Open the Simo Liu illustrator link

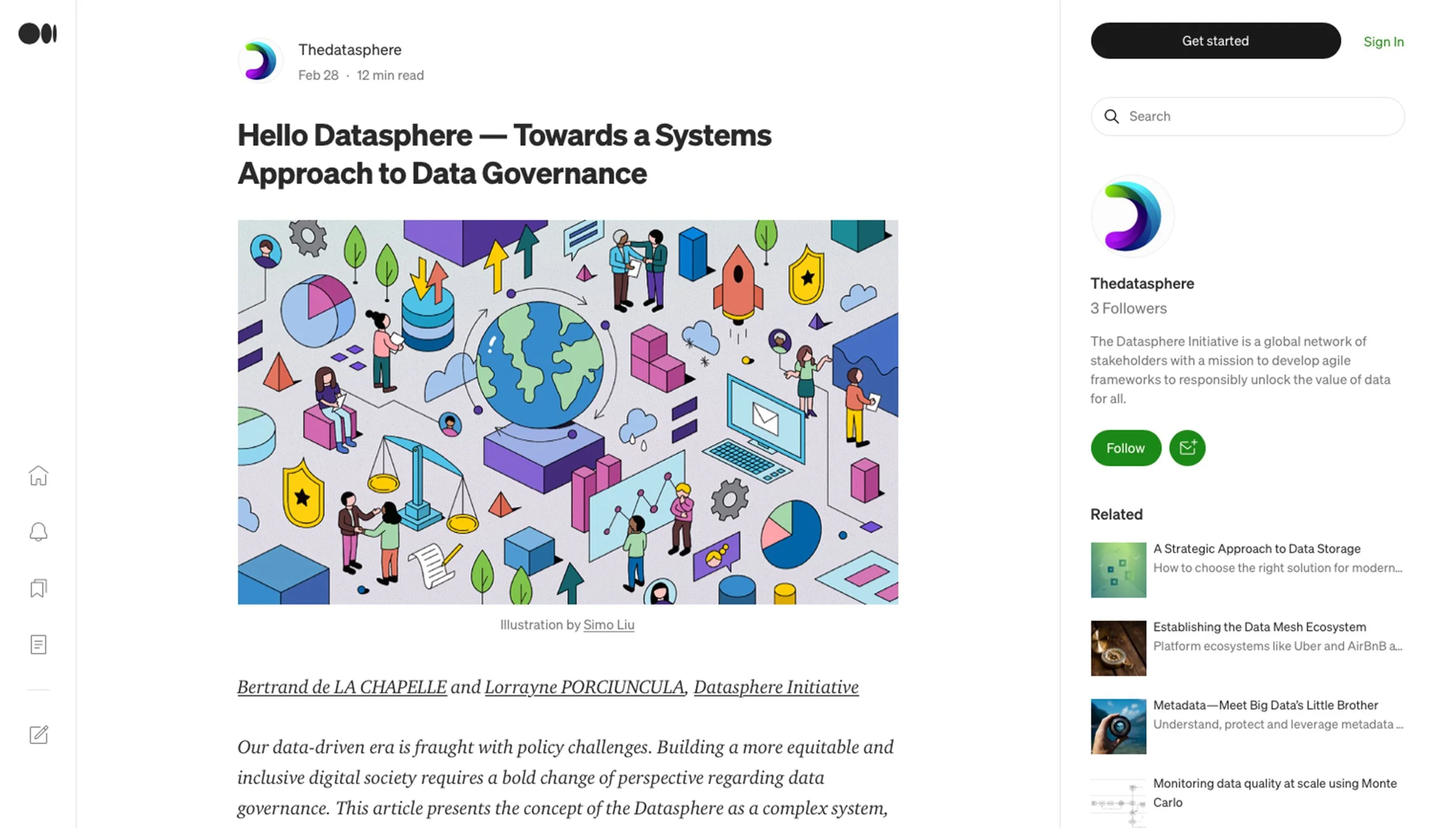[608, 625]
